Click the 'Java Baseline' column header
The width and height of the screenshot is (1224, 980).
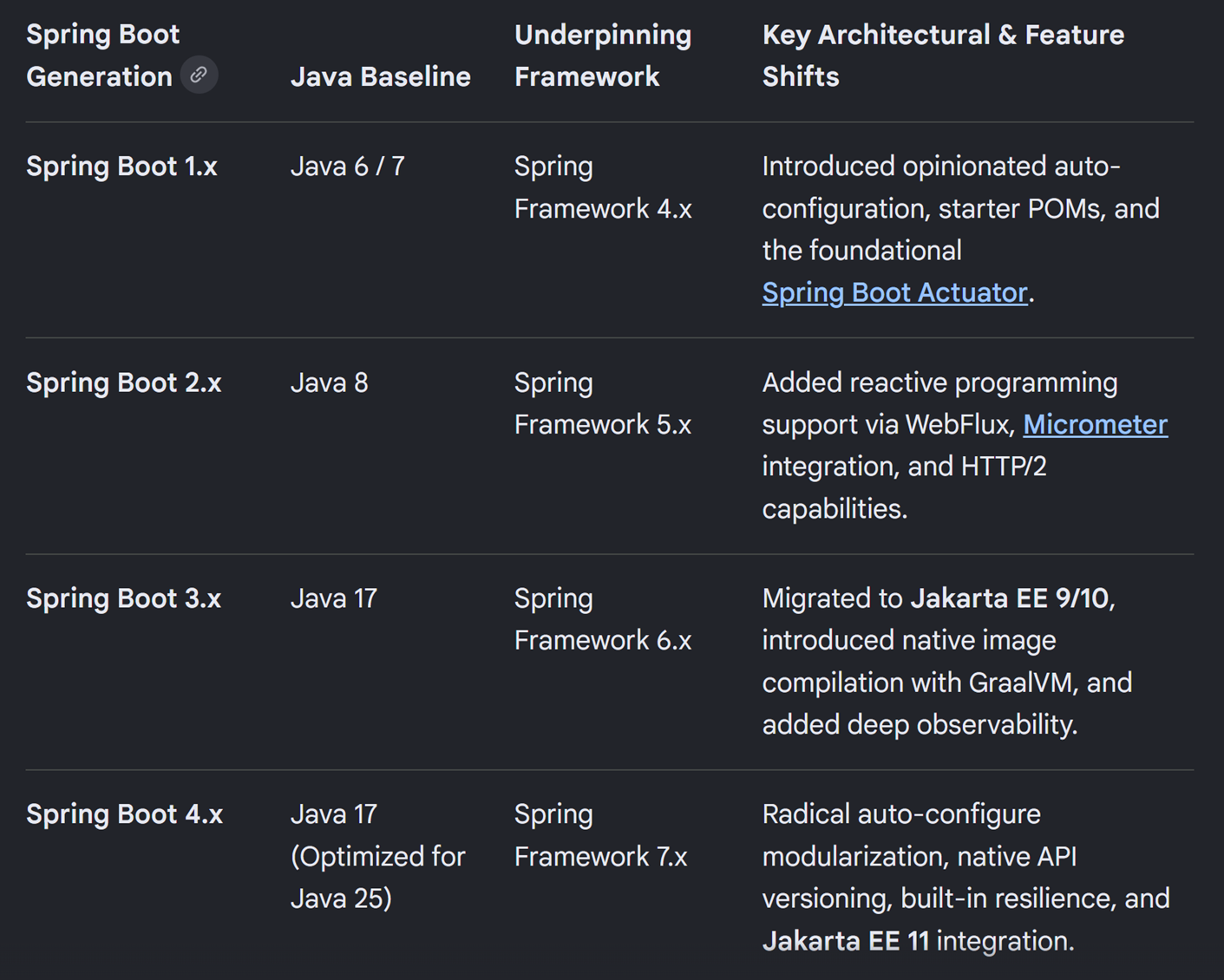[x=381, y=76]
